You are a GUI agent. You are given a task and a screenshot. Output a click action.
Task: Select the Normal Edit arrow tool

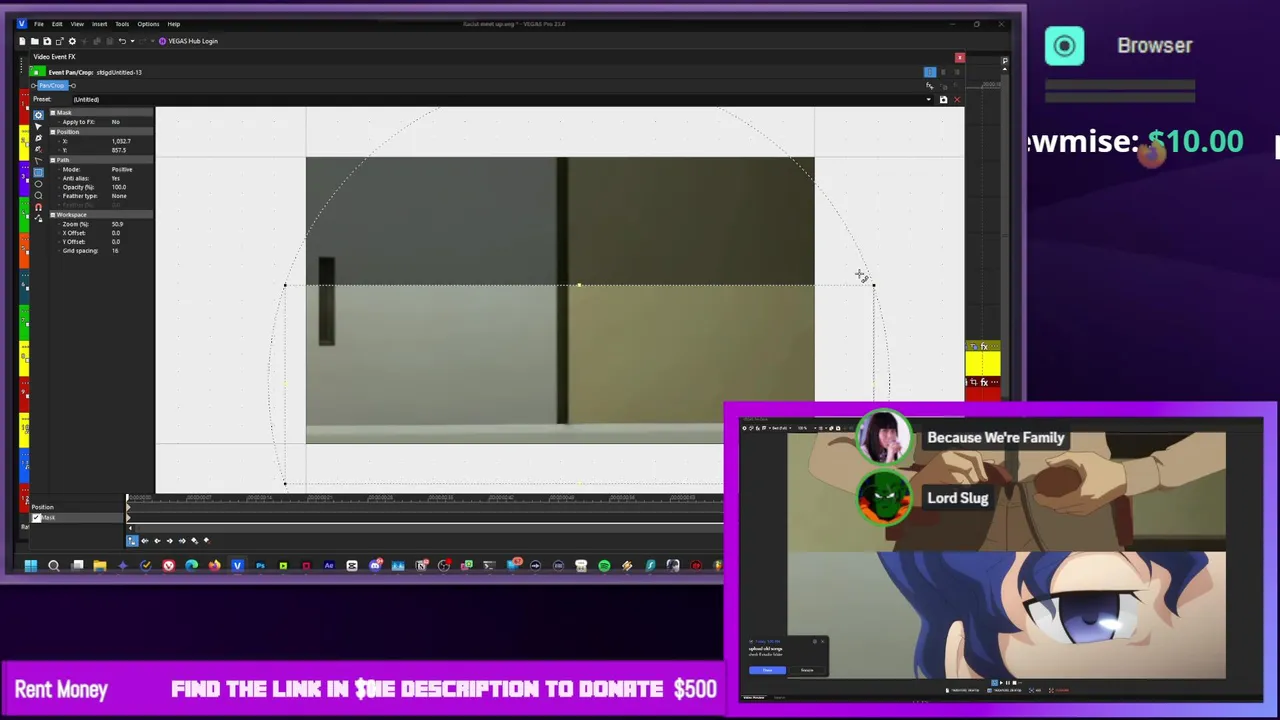coord(38,126)
